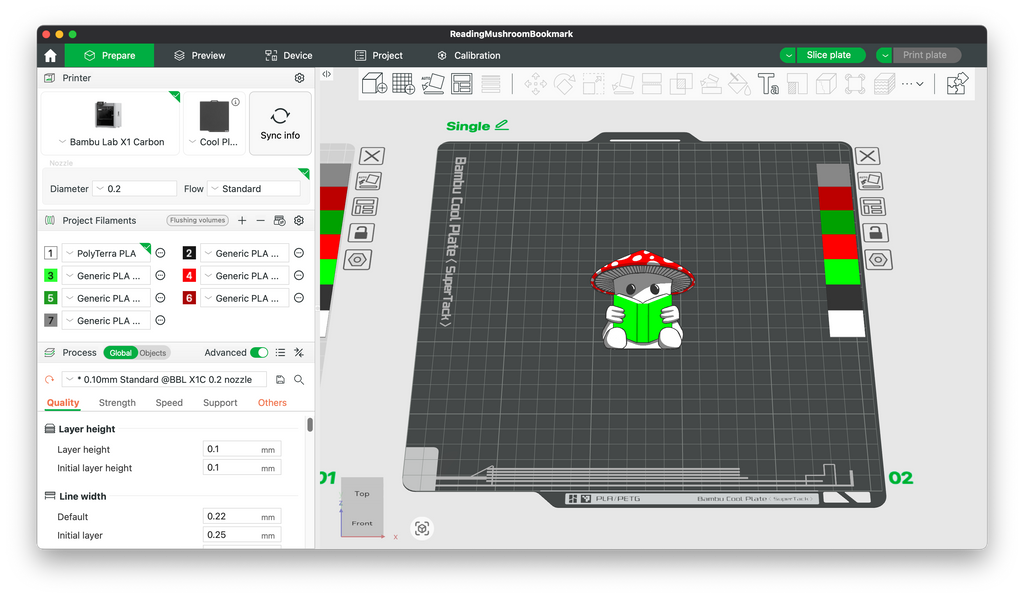Select the Others settings tab
Viewport: 1024px width, 598px height.
272,403
